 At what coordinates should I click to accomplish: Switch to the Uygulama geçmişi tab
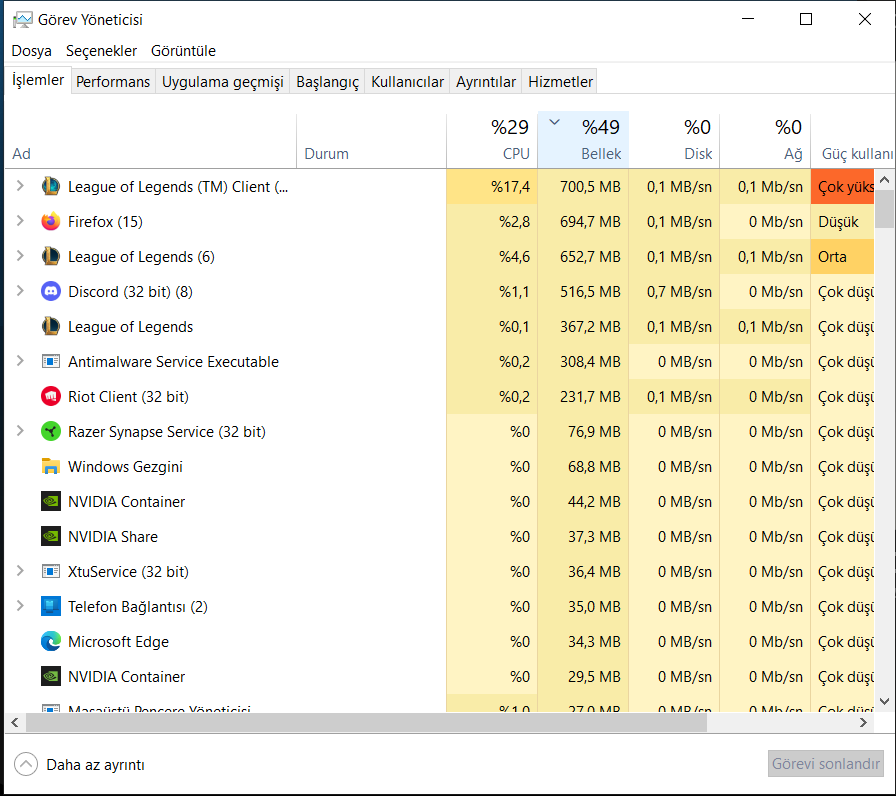[x=222, y=82]
